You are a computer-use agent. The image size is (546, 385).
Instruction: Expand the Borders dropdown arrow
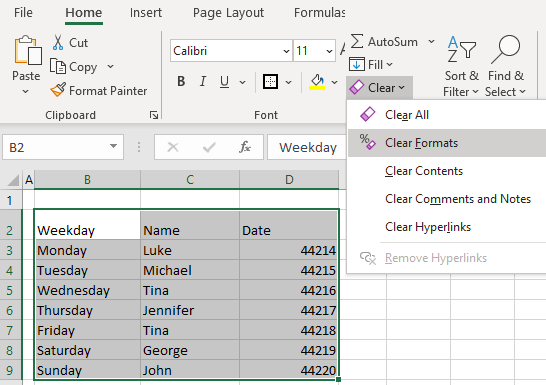[x=288, y=82]
